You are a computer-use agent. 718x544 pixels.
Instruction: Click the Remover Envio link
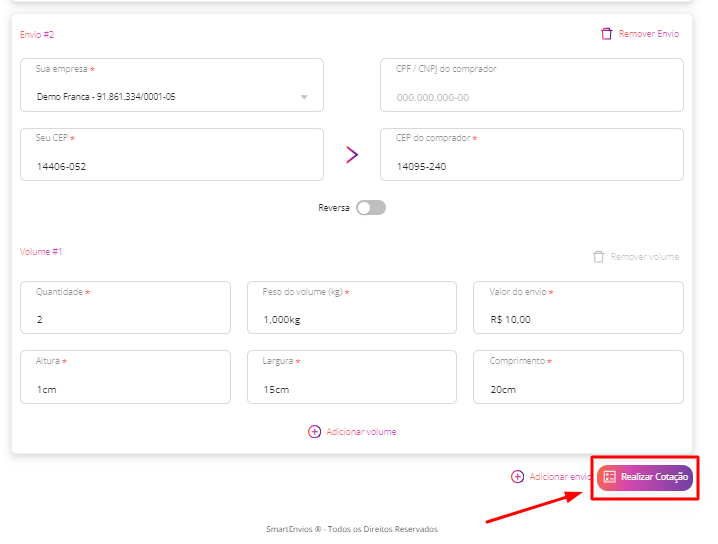[x=648, y=34]
